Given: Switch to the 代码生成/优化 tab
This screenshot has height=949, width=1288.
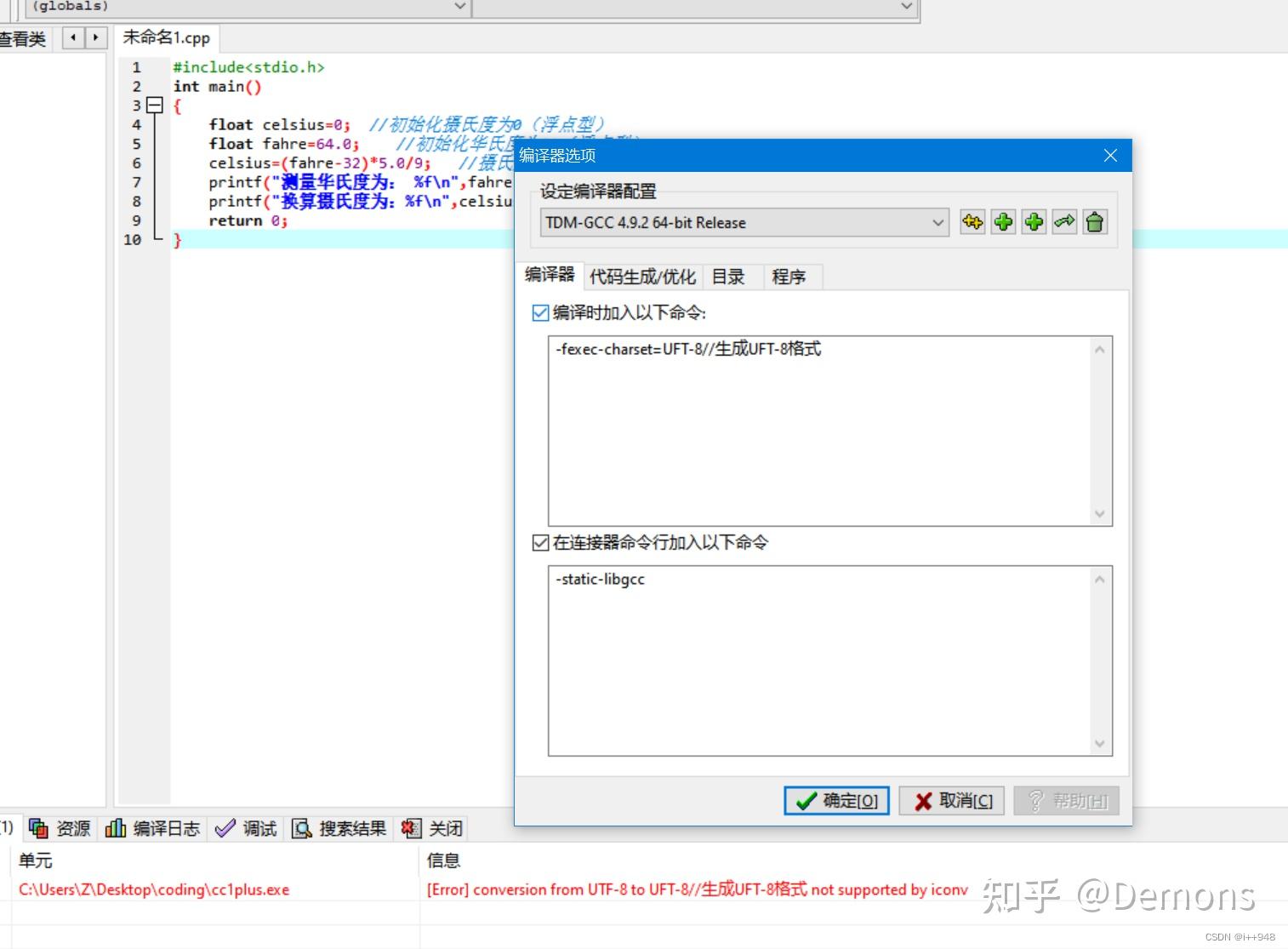Looking at the screenshot, I should point(642,276).
